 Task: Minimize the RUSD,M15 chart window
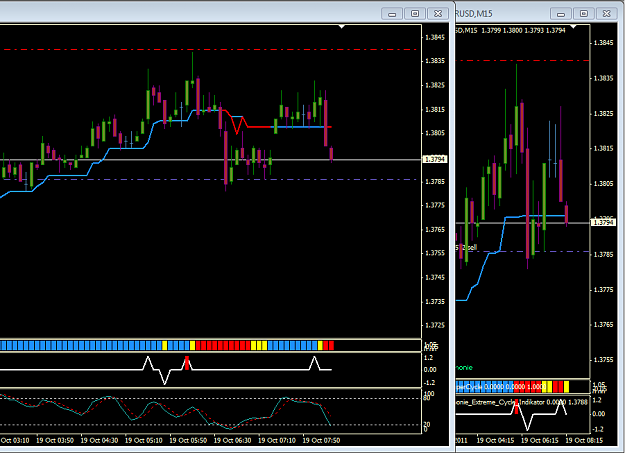click(x=560, y=14)
